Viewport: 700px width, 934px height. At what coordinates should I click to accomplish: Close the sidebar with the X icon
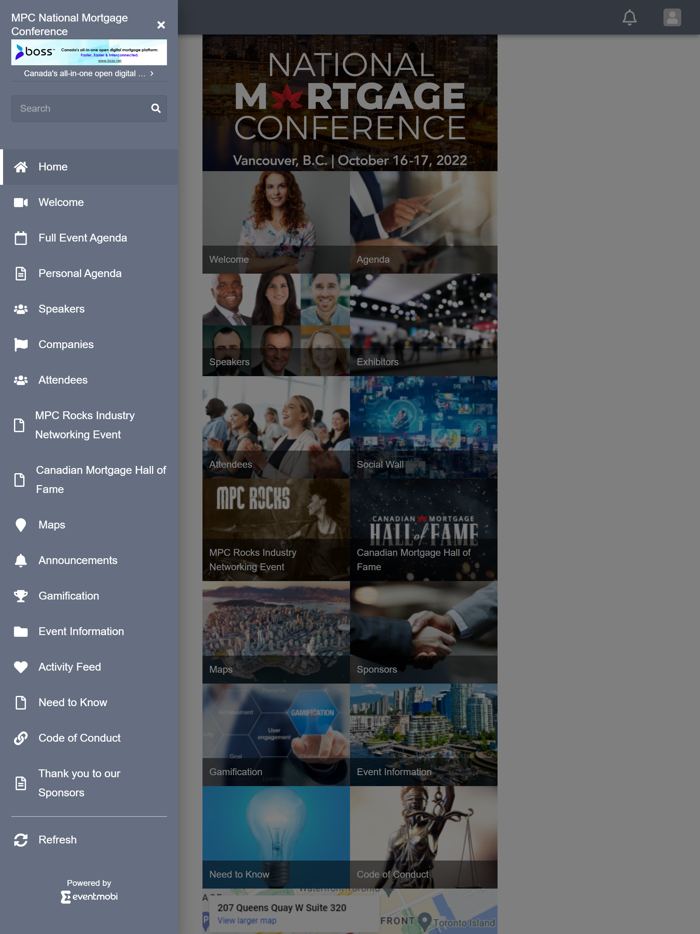click(161, 25)
